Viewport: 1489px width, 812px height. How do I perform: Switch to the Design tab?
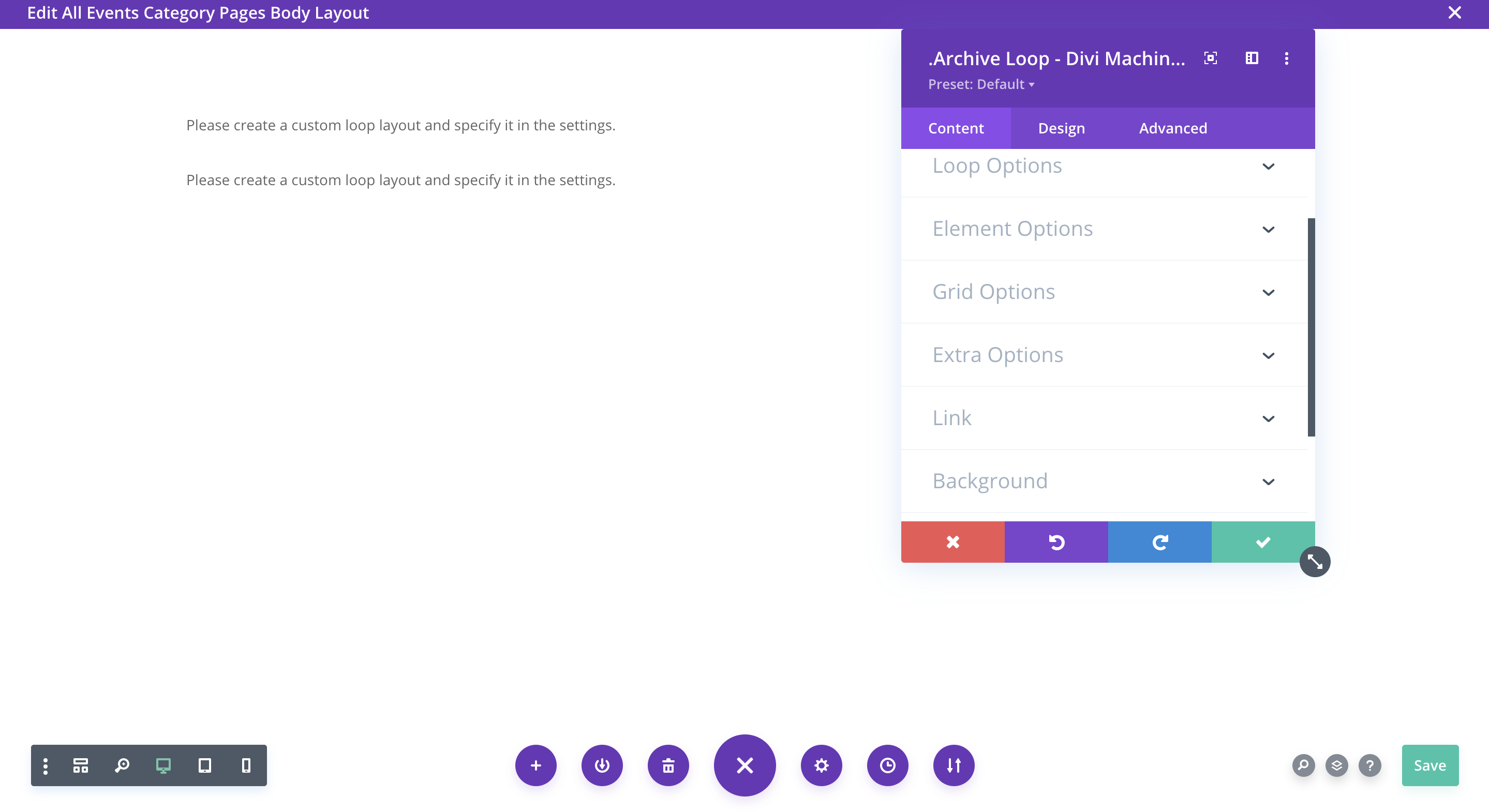(x=1061, y=128)
